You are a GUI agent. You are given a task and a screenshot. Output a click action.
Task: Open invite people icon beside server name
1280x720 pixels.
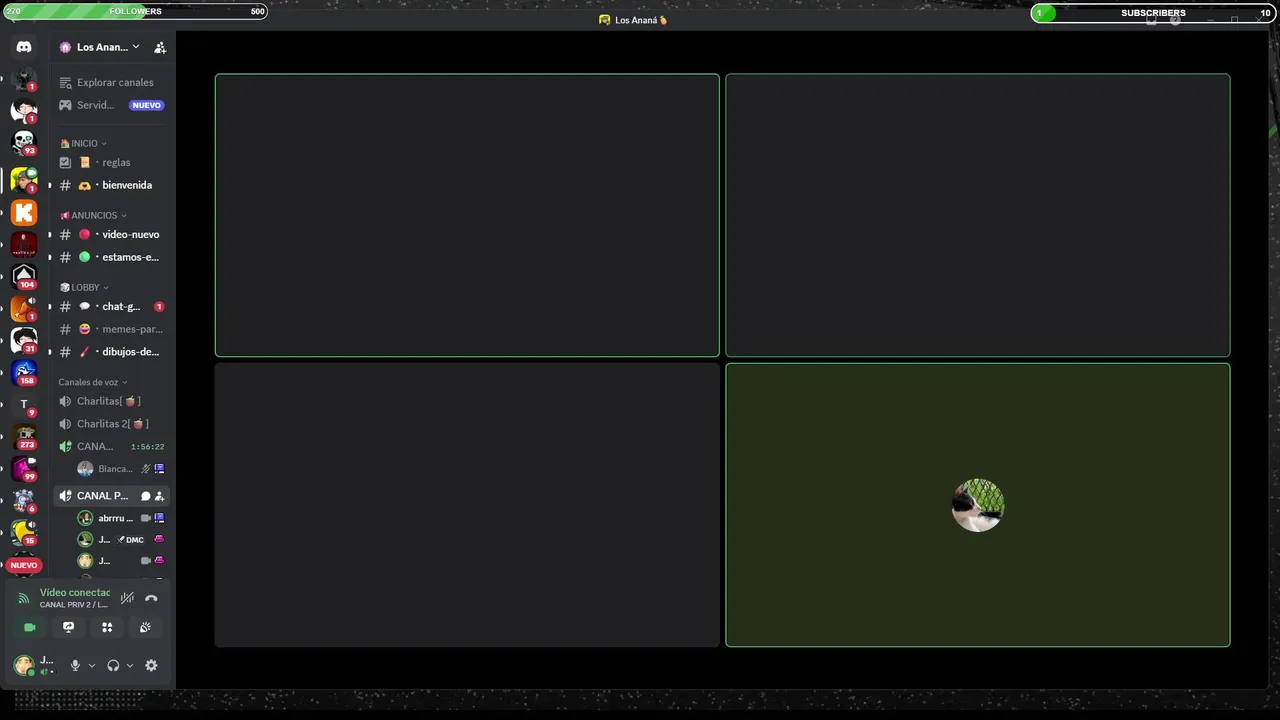(x=160, y=47)
